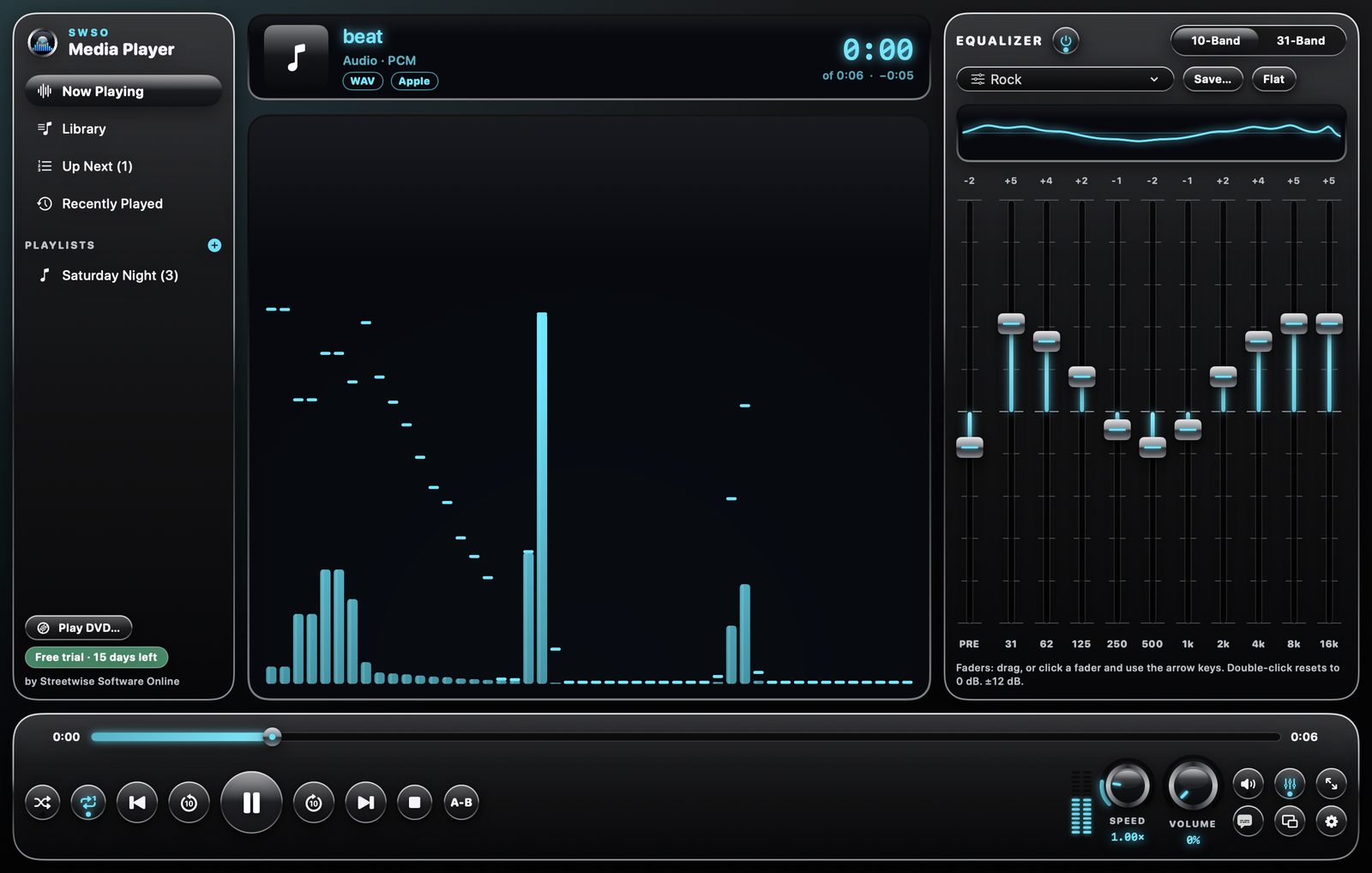Jump forward 10 seconds
Image resolution: width=1372 pixels, height=873 pixels.
[x=314, y=803]
